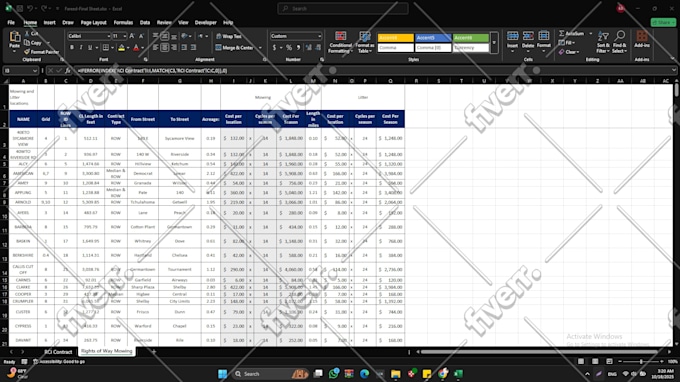Toggle middle vertical alignment
The height and width of the screenshot is (382, 680).
pos(165,36)
